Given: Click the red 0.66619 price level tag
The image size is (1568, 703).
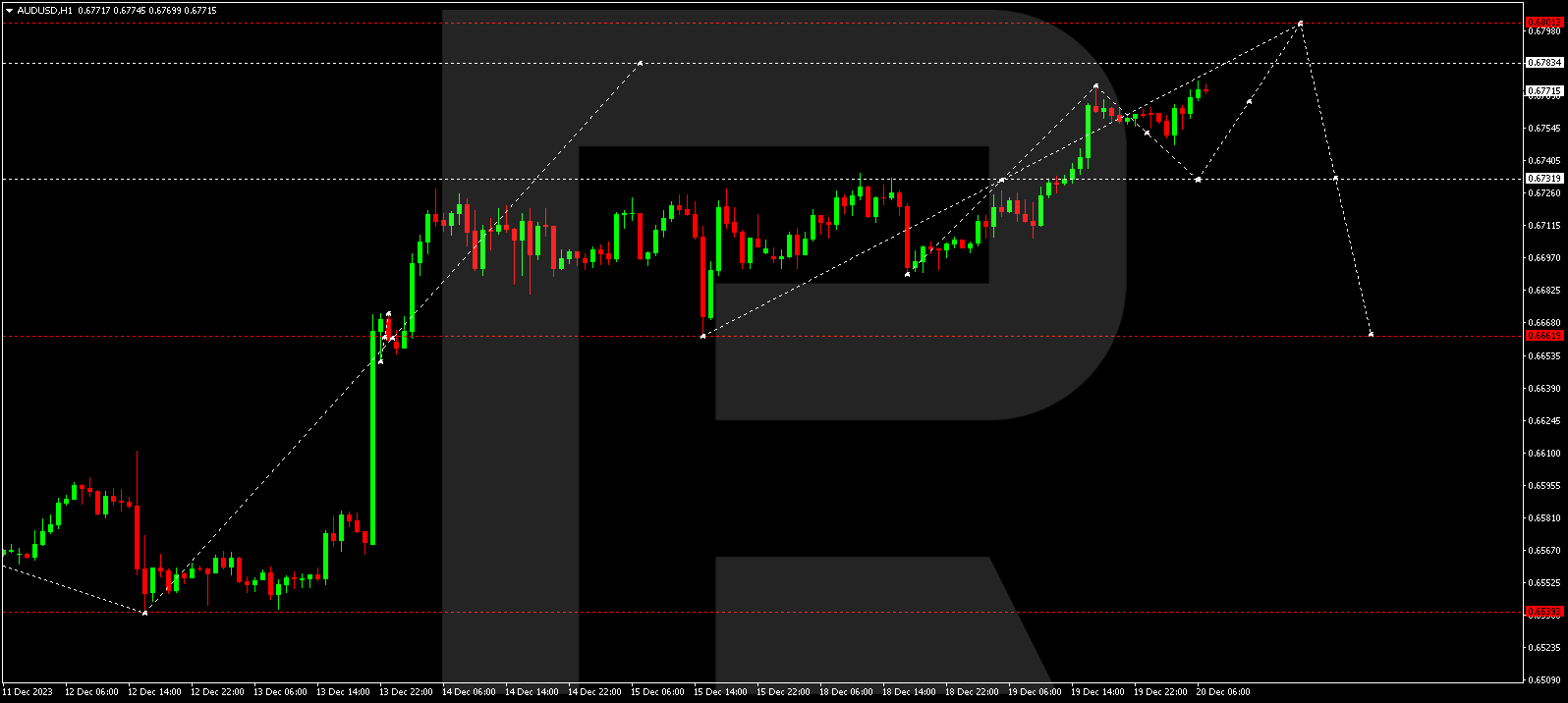Looking at the screenshot, I should pyautogui.click(x=1543, y=335).
